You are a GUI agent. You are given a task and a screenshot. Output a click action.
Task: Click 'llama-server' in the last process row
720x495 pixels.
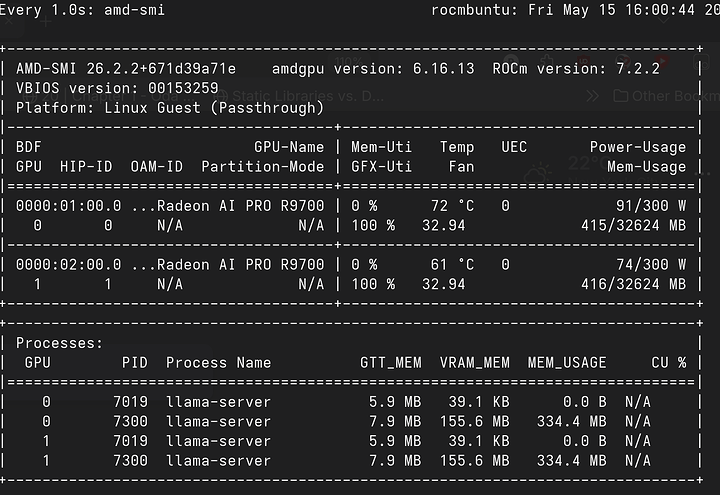(x=218, y=461)
